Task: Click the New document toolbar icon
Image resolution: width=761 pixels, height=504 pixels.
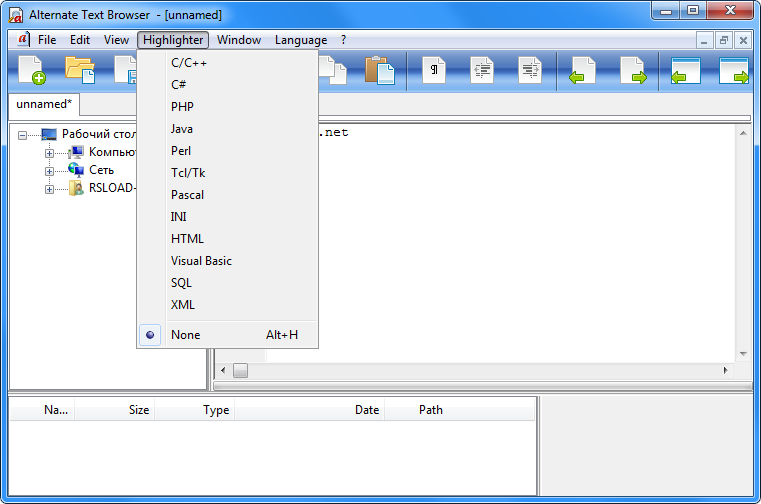Action: click(x=32, y=70)
